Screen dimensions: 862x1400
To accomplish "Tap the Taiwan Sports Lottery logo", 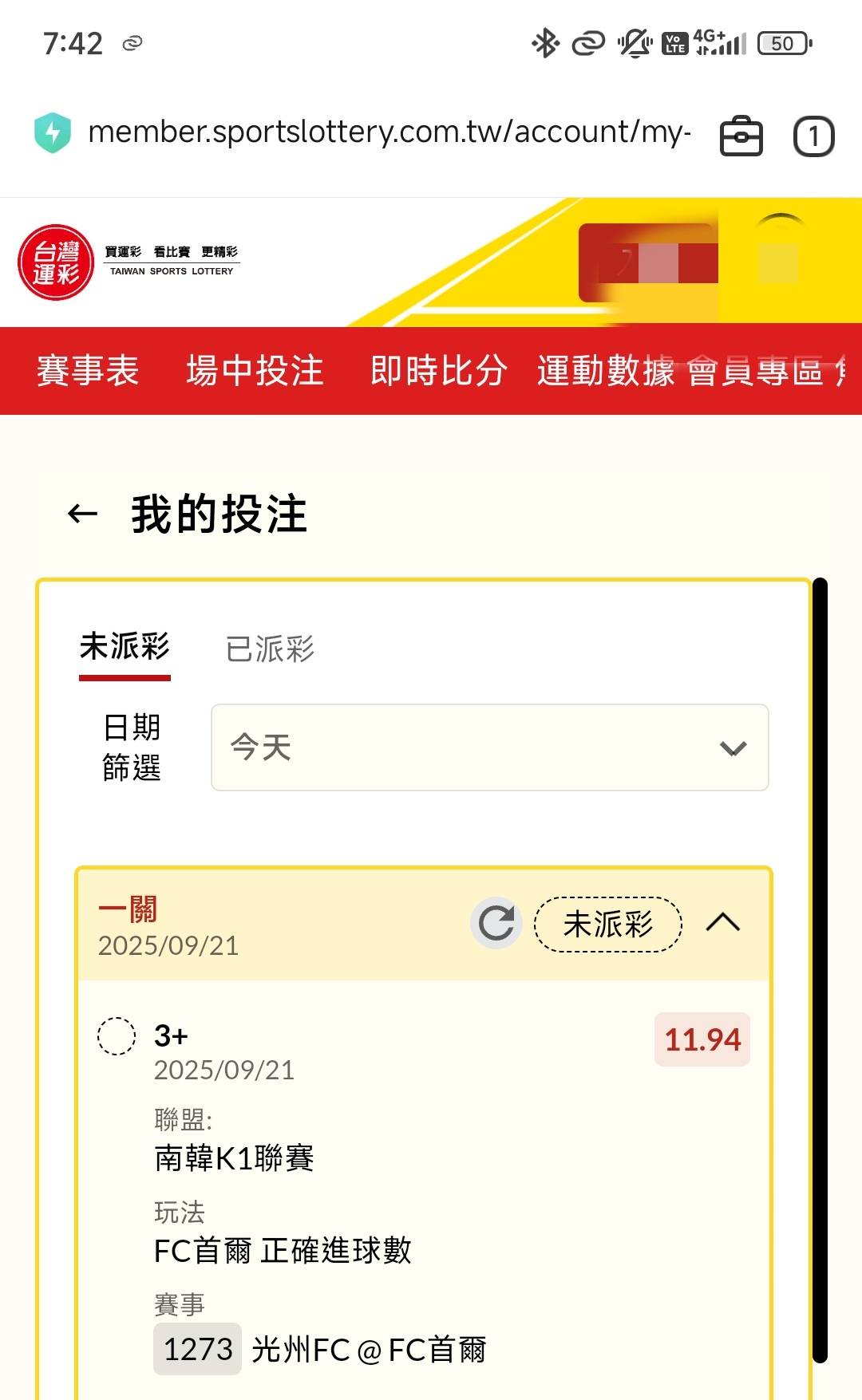I will click(x=56, y=262).
